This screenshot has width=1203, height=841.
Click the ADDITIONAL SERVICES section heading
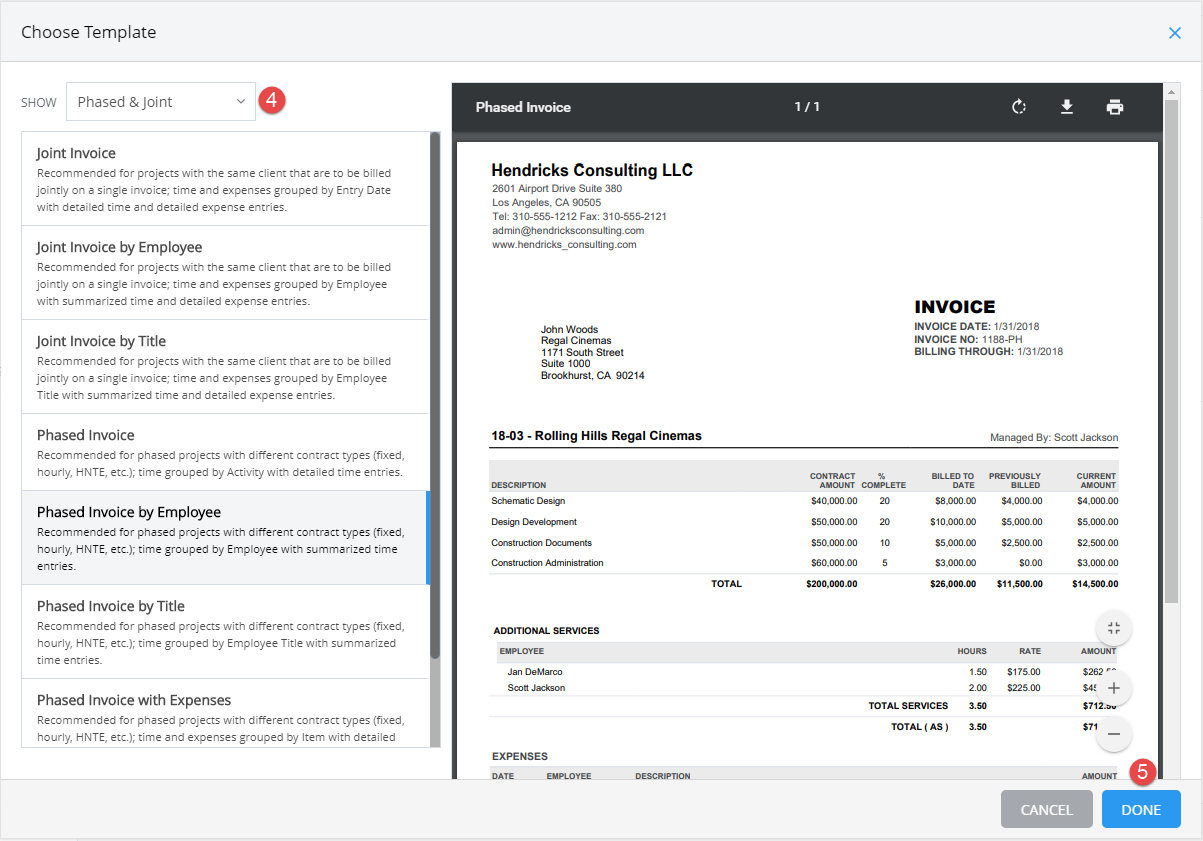tap(546, 631)
